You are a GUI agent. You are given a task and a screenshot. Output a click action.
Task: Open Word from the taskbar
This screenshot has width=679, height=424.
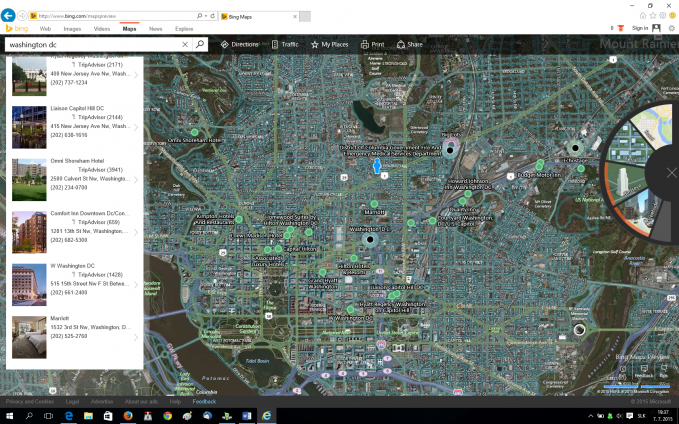coord(247,416)
